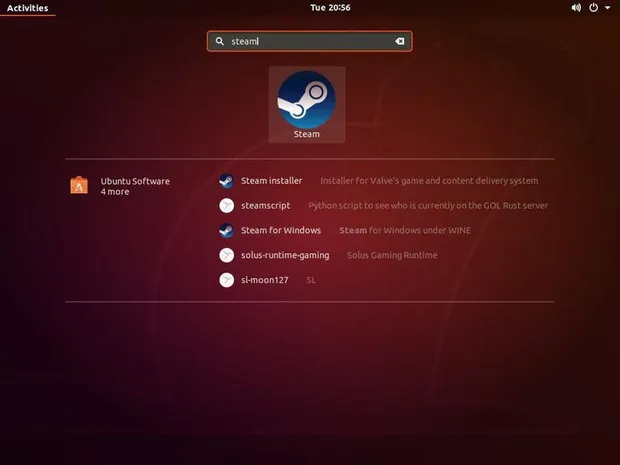Click the Solus Gaming Runtime description

click(392, 255)
